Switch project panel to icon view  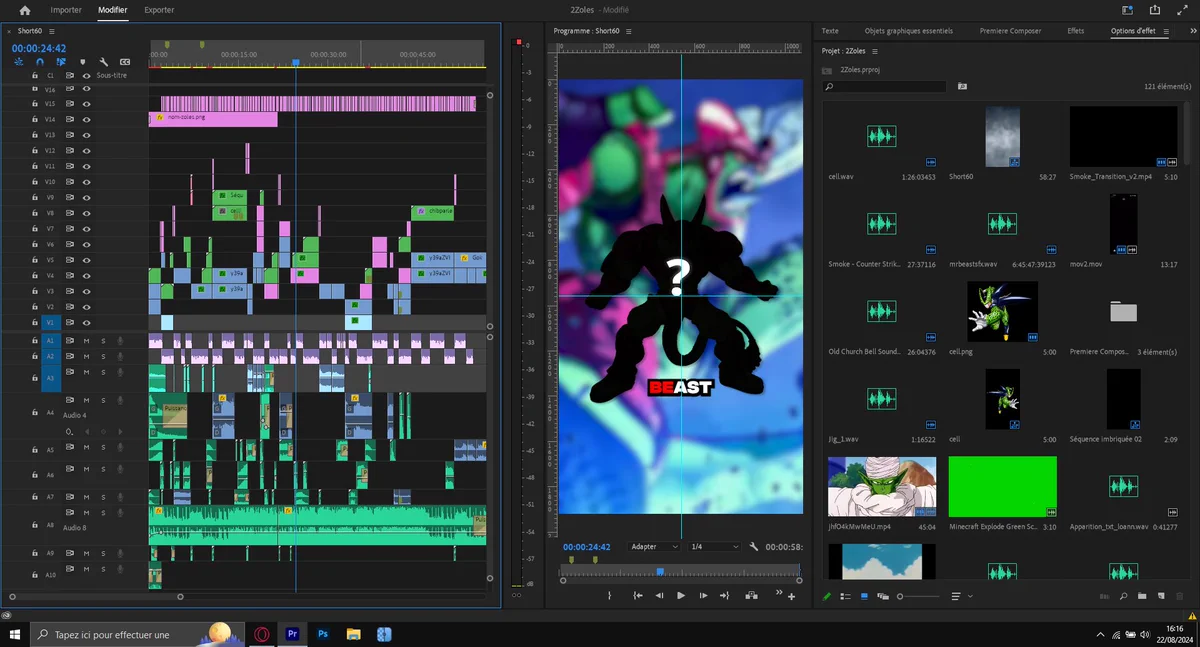coord(864,596)
